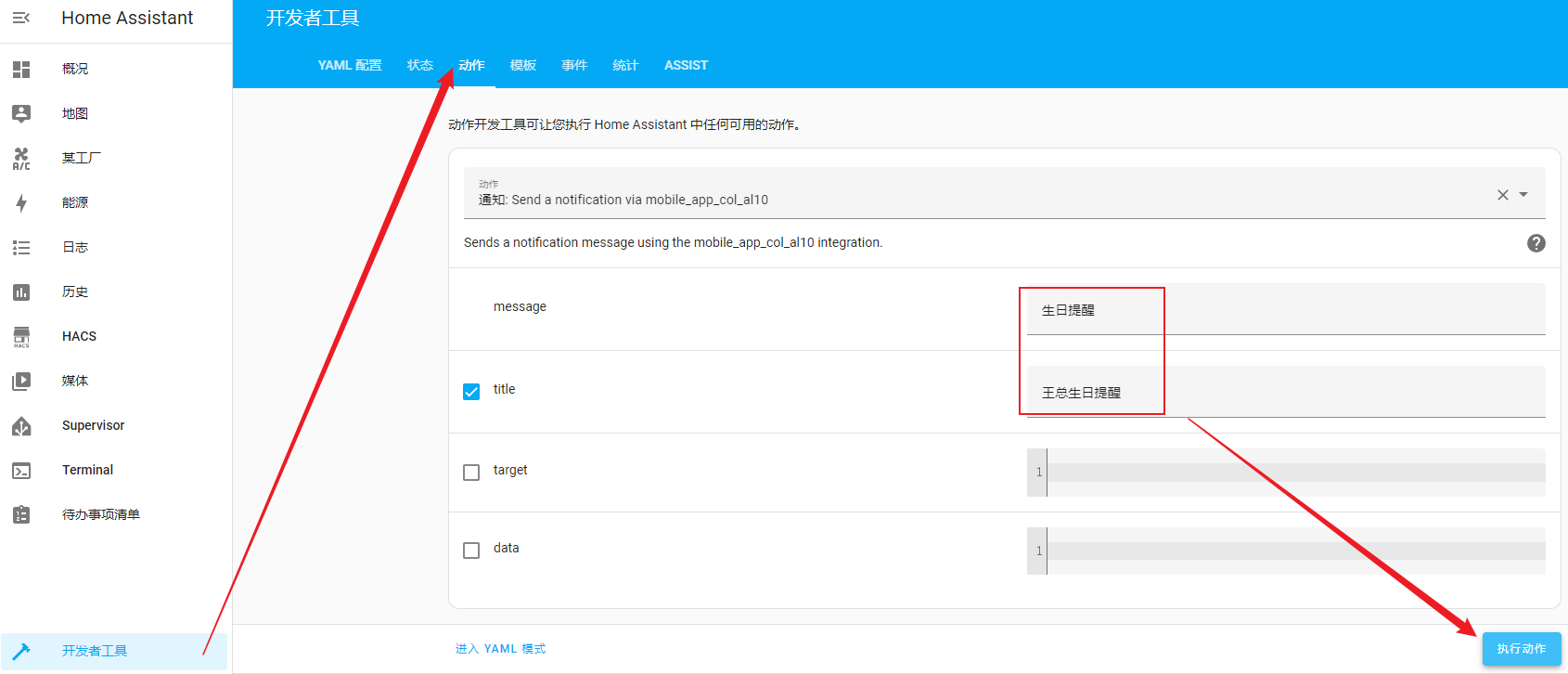Image resolution: width=1568 pixels, height=674 pixels.
Task: Click 进入 YAML 模式 link
Action: (500, 649)
